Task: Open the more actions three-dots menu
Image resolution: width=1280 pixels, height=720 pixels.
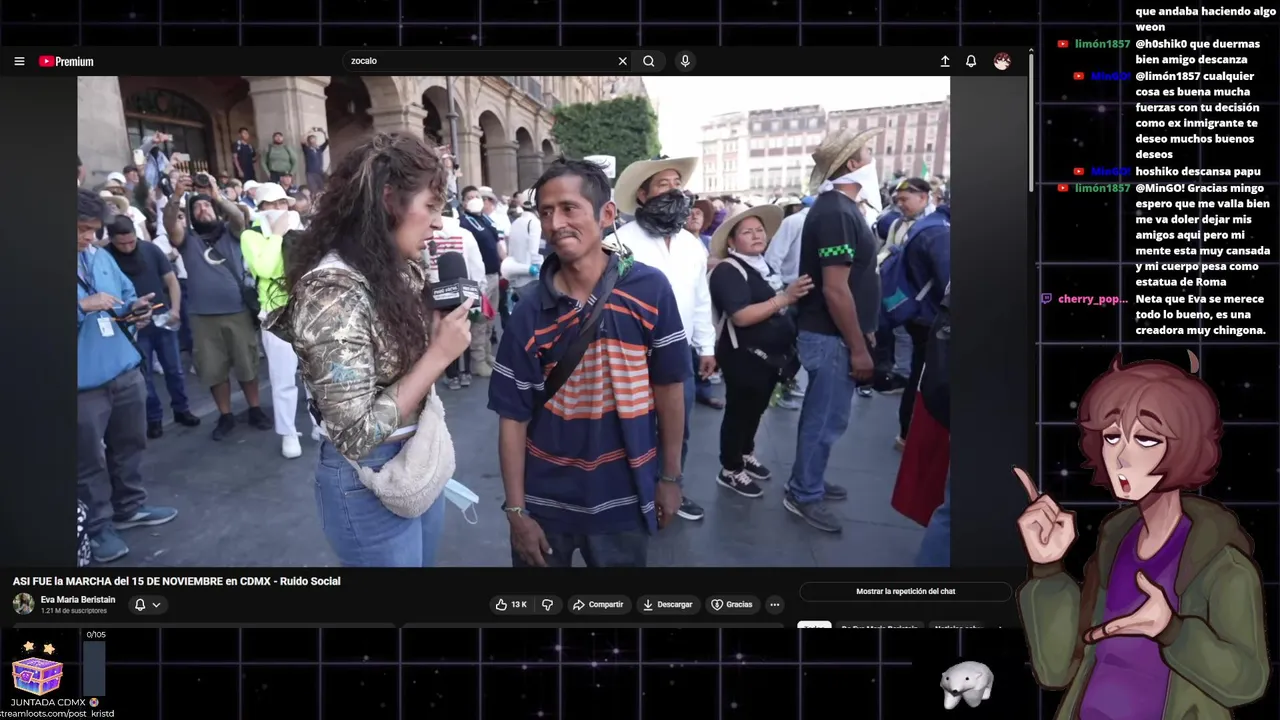Action: [774, 604]
